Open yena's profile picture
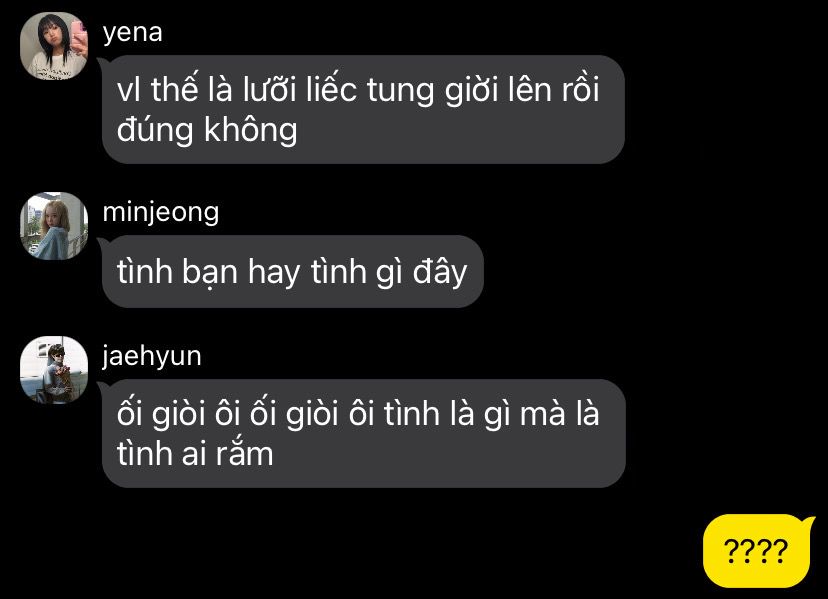The height and width of the screenshot is (599, 828). point(54,46)
